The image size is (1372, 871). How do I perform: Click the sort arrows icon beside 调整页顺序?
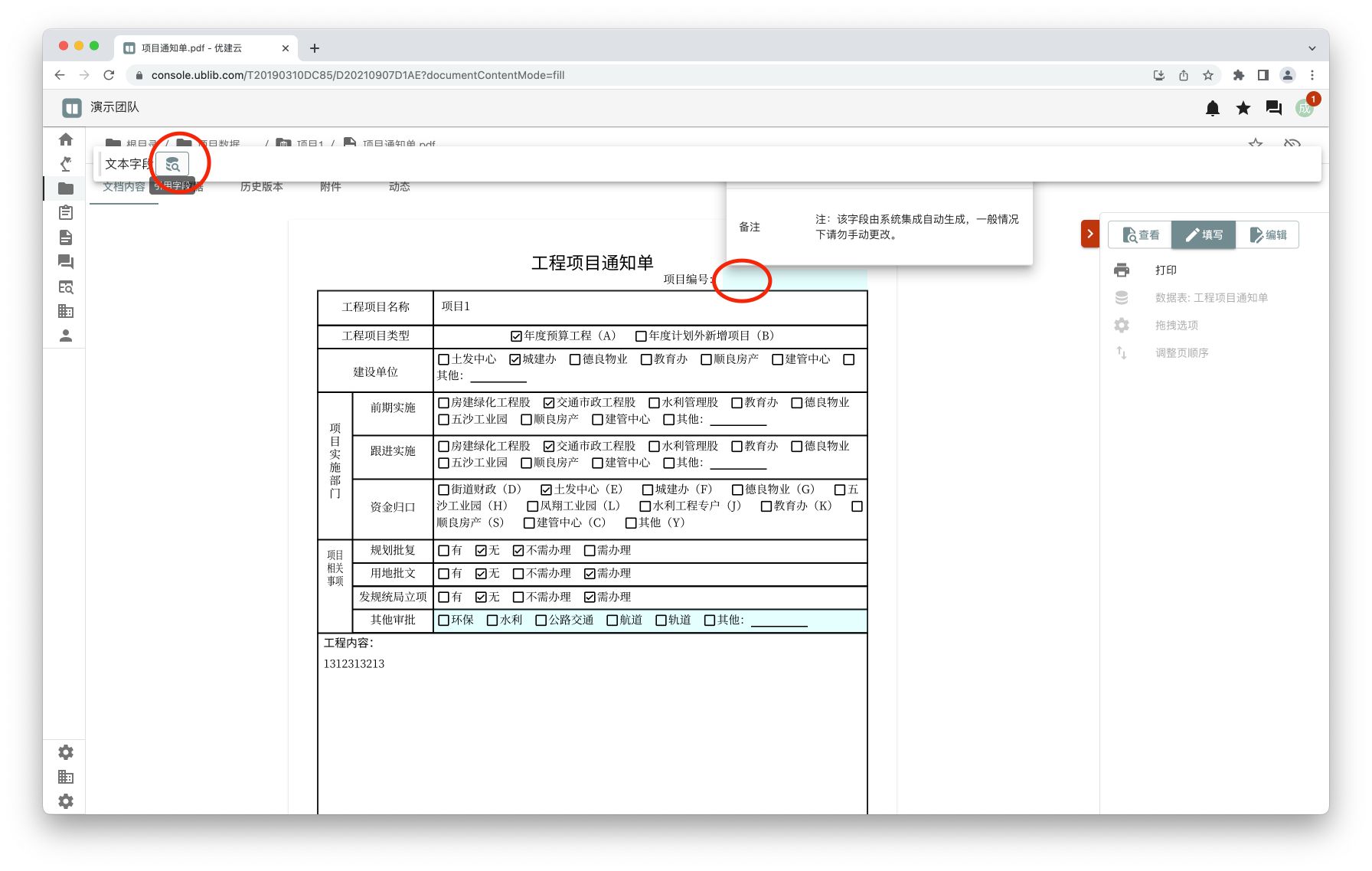pos(1122,352)
